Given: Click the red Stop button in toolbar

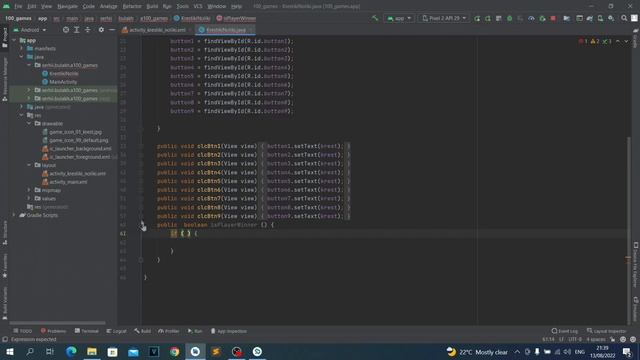Looking at the screenshot, I should point(553,18).
